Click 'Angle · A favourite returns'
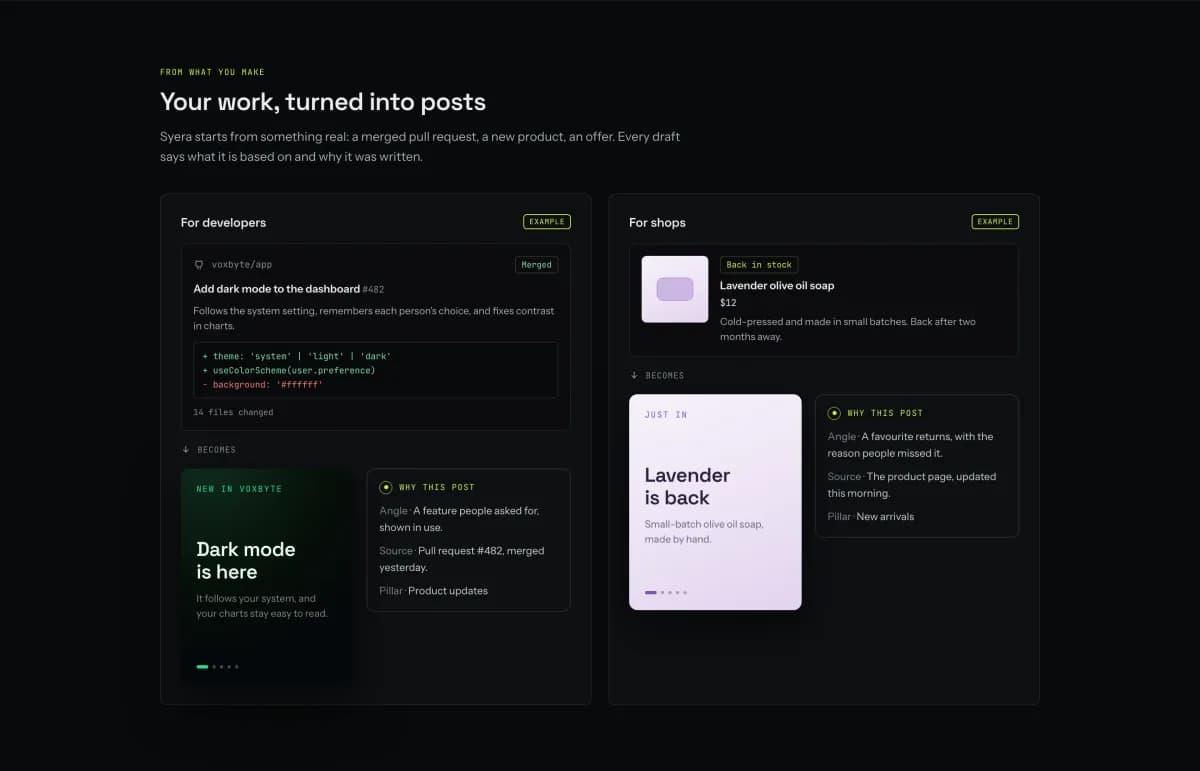 pos(911,445)
